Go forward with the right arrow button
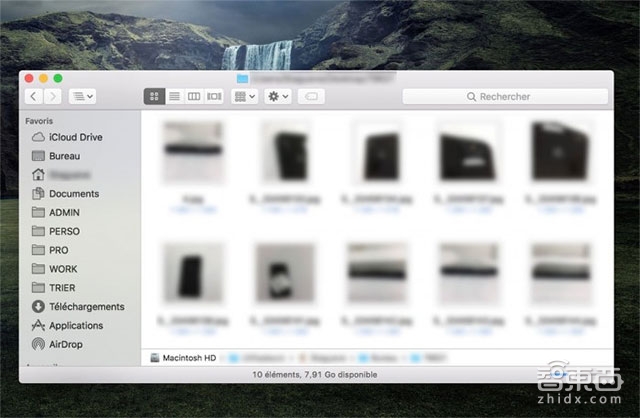The width and height of the screenshot is (640, 418). (x=53, y=97)
